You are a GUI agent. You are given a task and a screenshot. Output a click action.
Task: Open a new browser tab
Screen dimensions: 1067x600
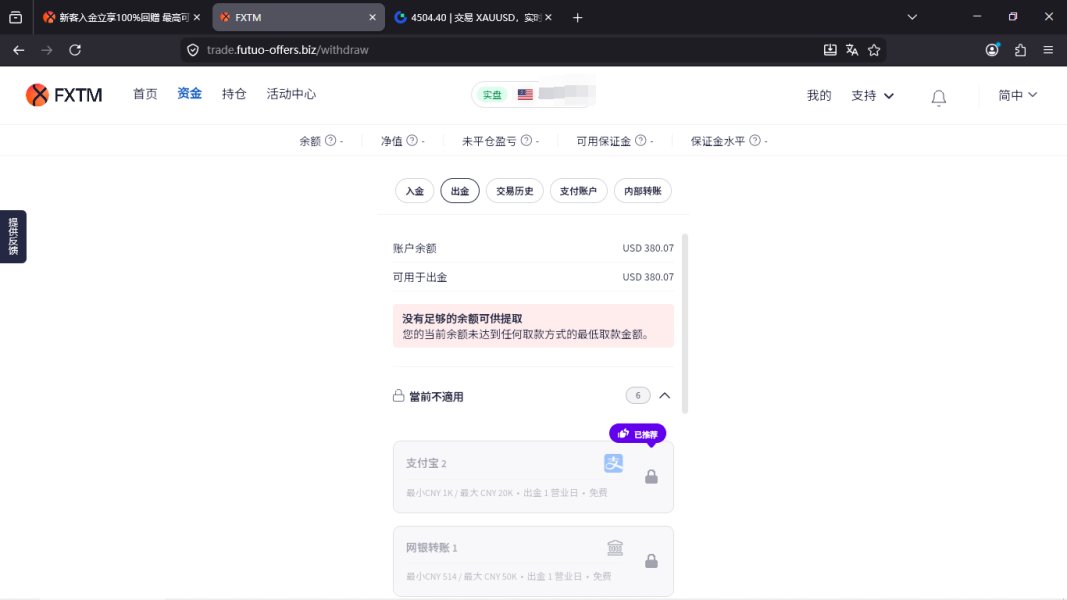(577, 18)
